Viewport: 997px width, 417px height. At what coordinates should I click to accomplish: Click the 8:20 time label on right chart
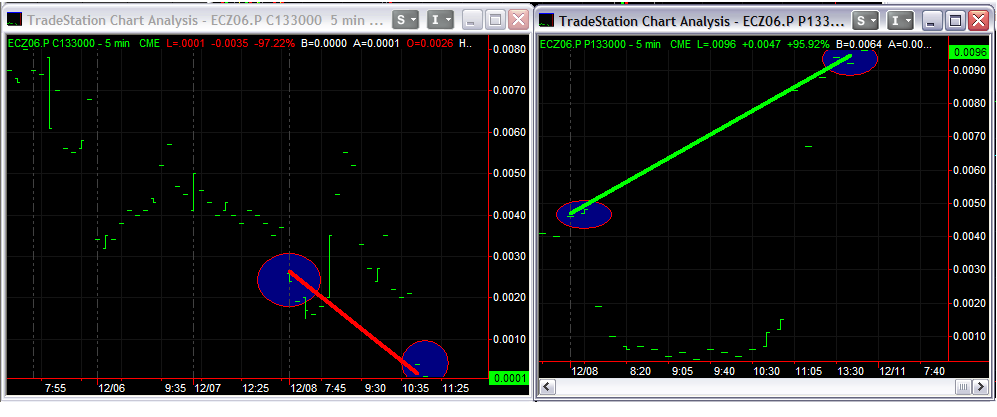640,371
